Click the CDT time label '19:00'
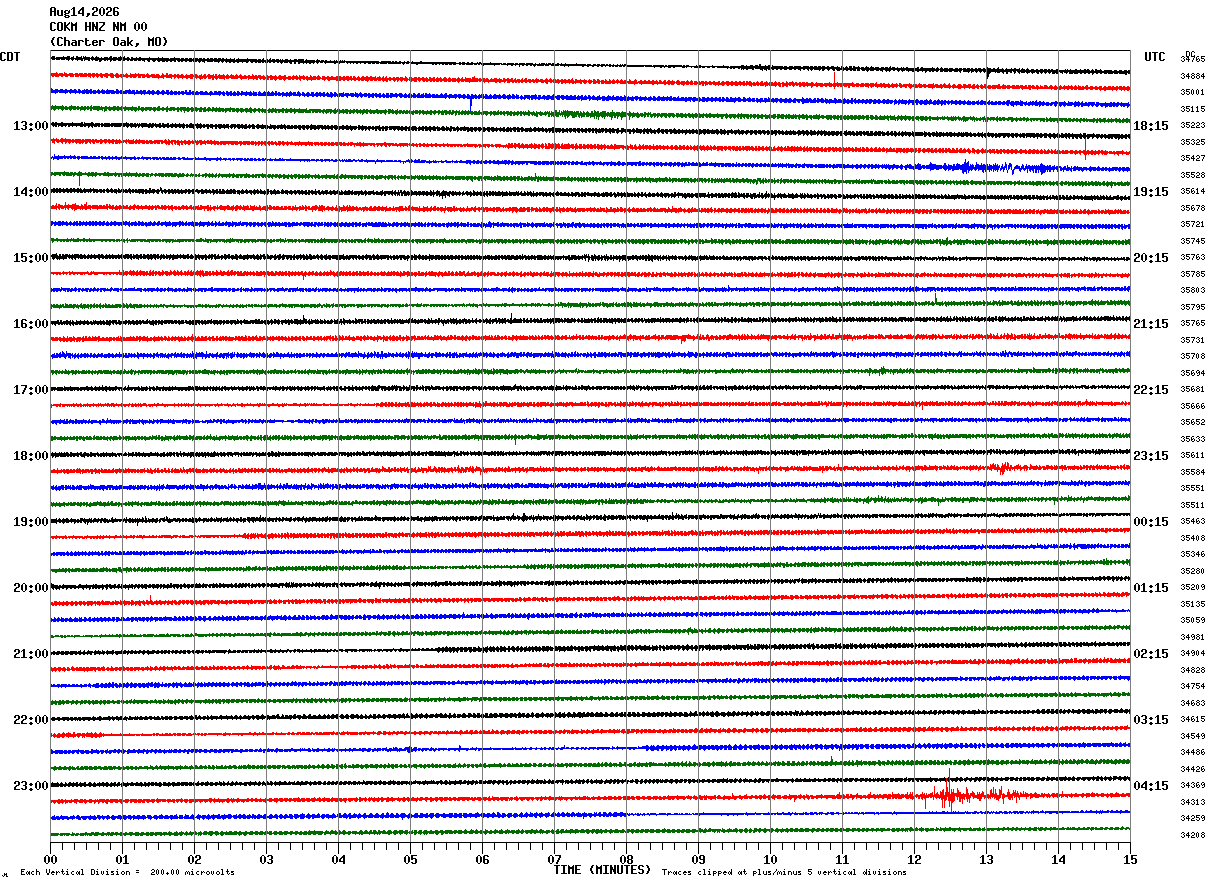The width and height of the screenshot is (1210, 886). 30,522
